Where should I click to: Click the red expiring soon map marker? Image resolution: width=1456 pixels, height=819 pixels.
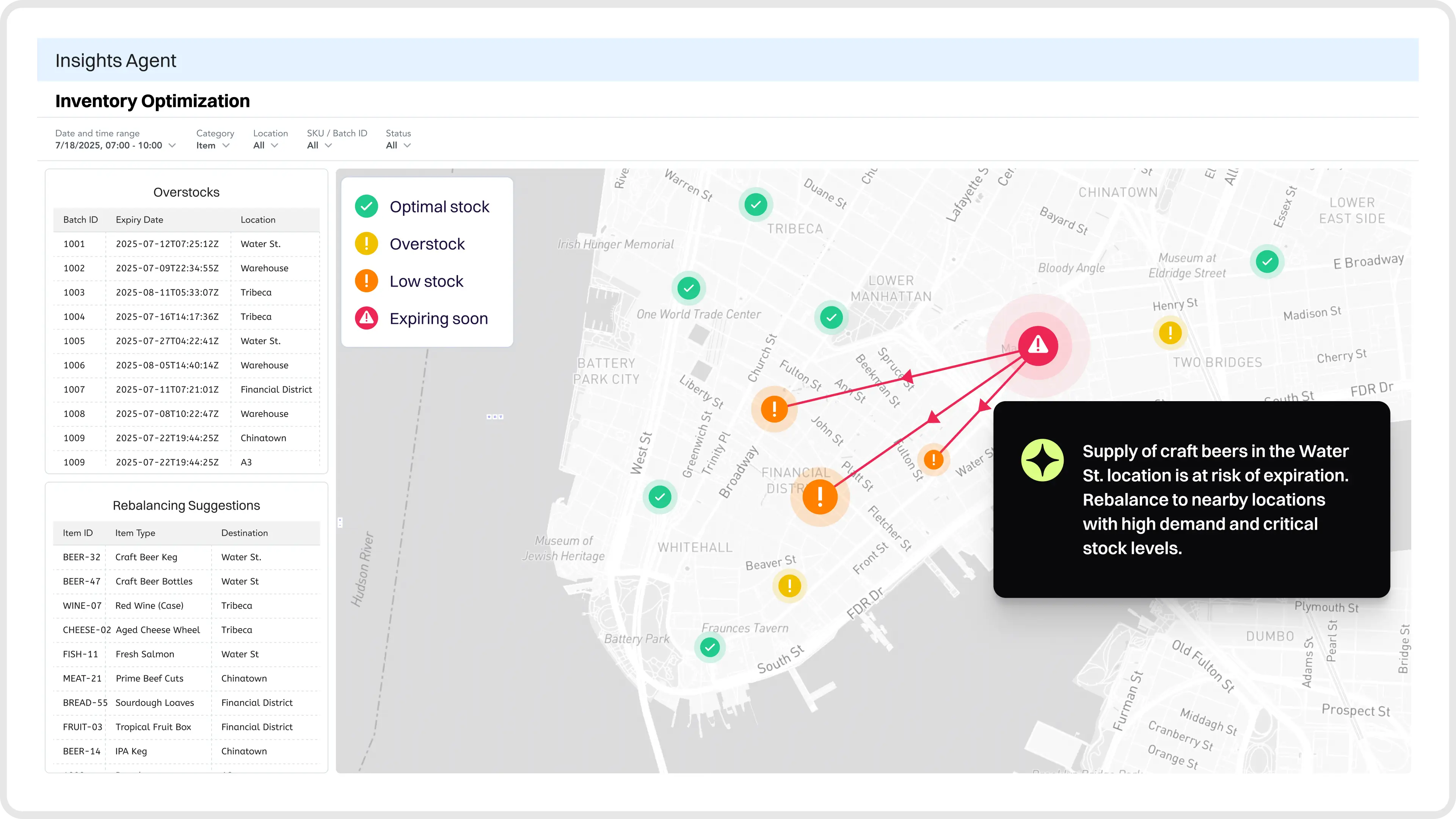tap(1038, 345)
